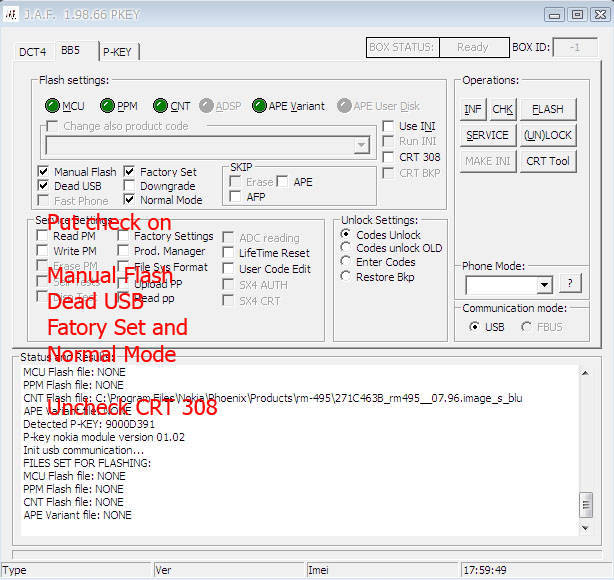This screenshot has width=614, height=580.
Task: Click the (UN)LOCK button
Action: pyautogui.click(x=548, y=135)
